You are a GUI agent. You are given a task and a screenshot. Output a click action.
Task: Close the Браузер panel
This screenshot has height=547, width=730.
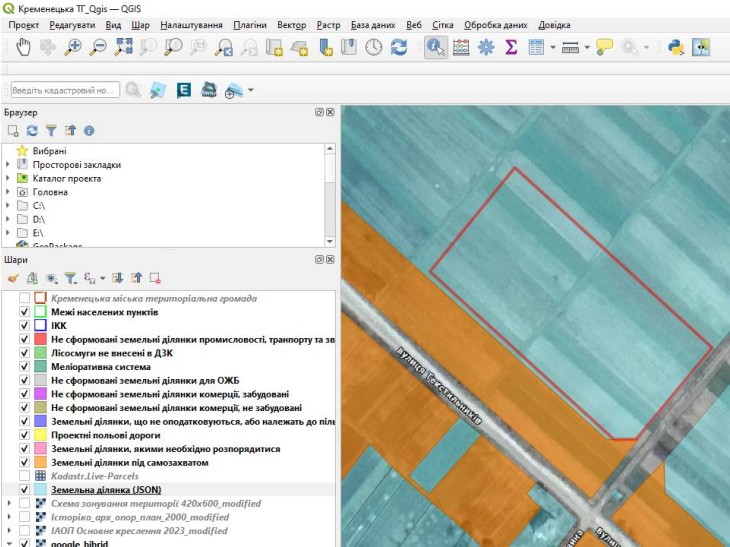pyautogui.click(x=330, y=112)
